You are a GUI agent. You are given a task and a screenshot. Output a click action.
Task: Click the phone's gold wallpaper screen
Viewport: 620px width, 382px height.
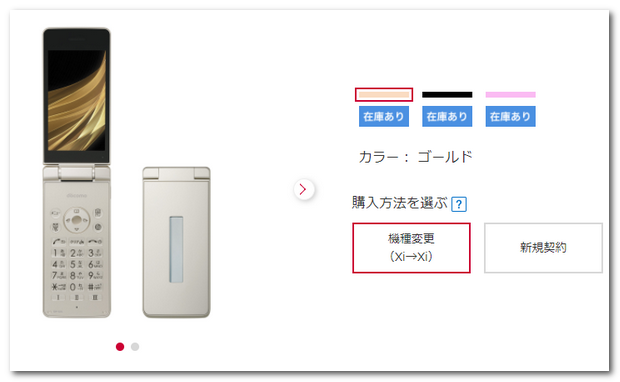(77, 100)
